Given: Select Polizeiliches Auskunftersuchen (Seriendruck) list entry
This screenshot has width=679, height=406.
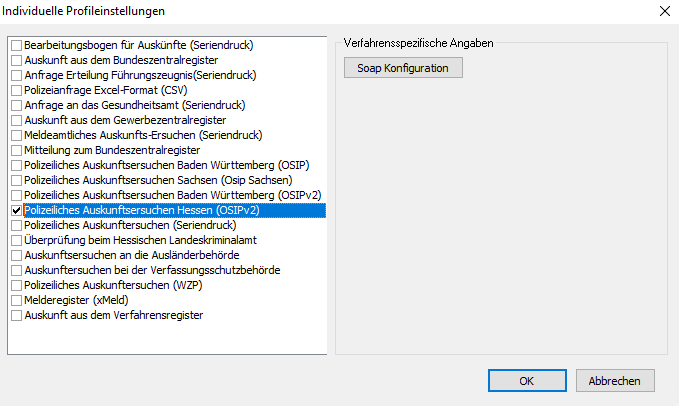Looking at the screenshot, I should point(128,226).
